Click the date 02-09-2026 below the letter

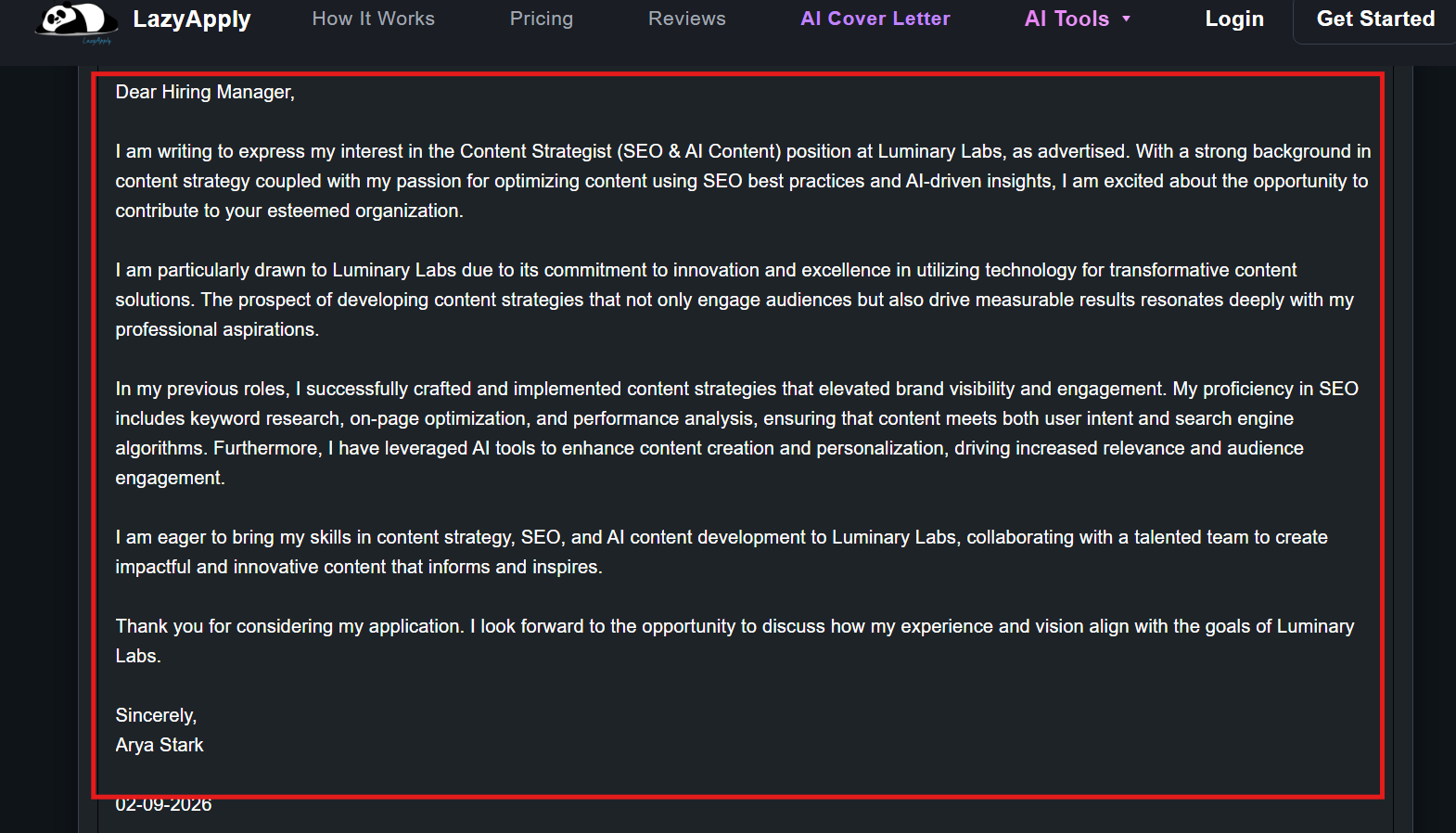(163, 805)
